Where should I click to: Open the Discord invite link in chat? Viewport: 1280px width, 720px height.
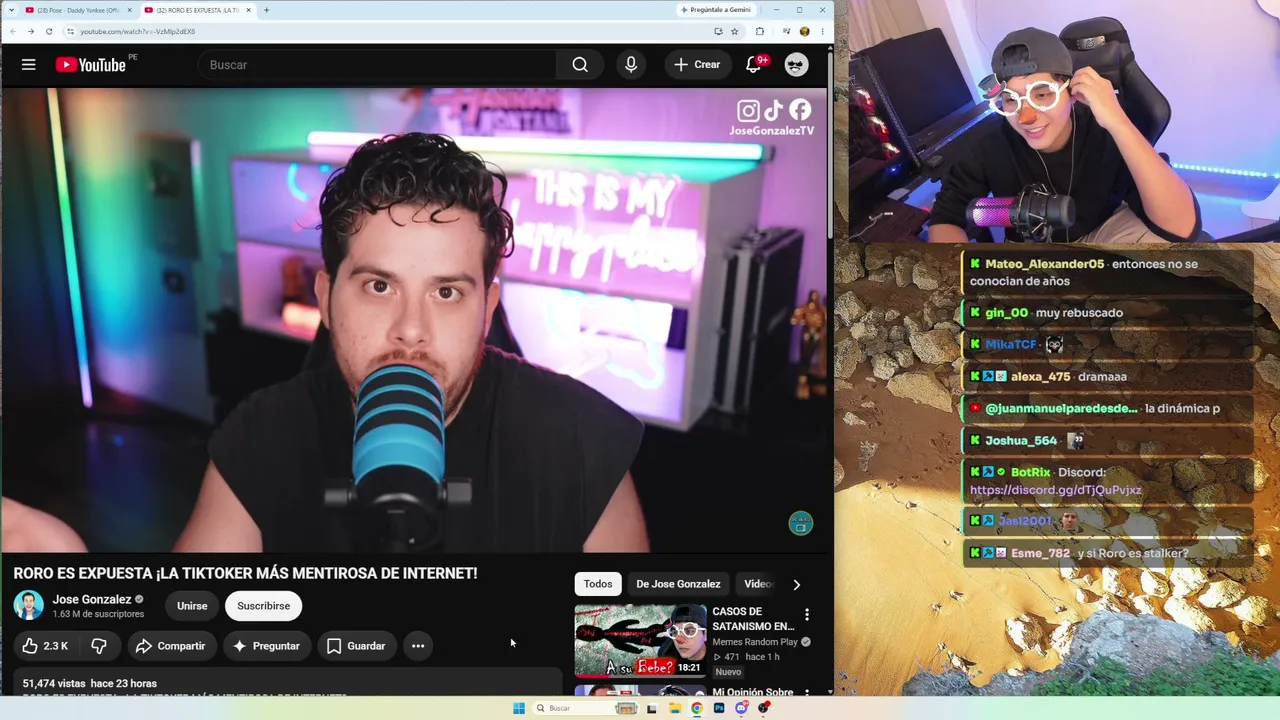[x=1055, y=490]
